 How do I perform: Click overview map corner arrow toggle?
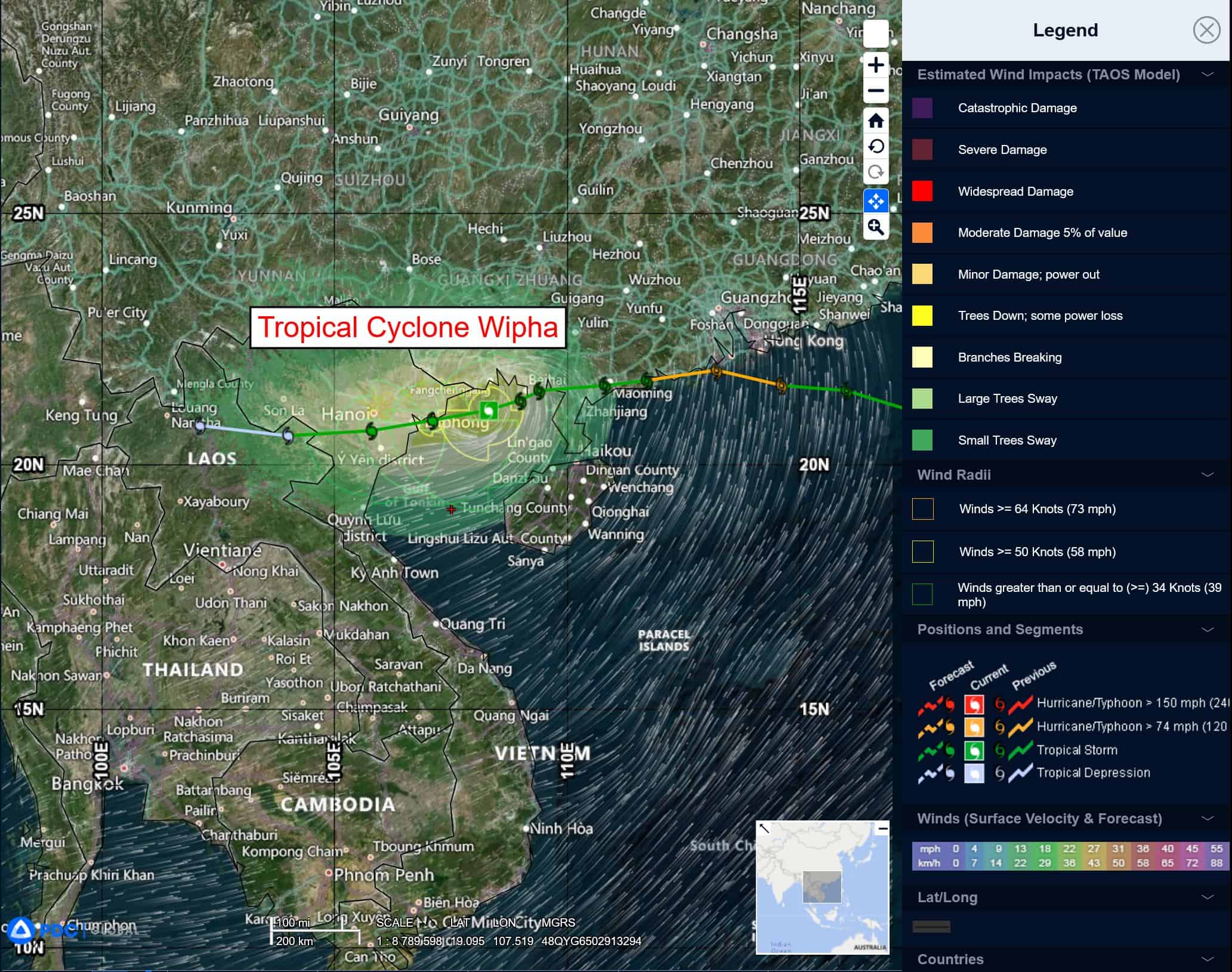(764, 828)
